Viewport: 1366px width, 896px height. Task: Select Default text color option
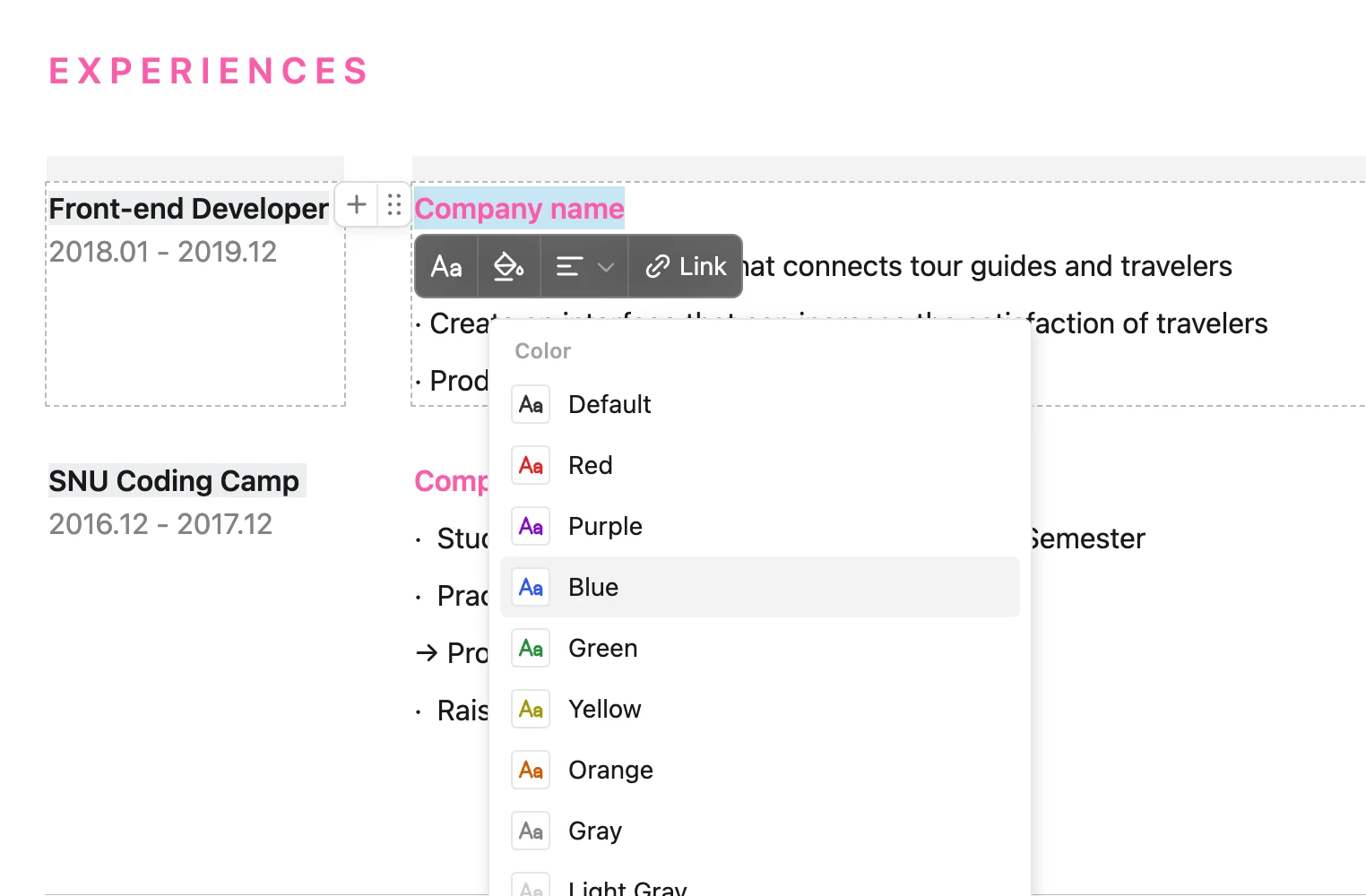[760, 404]
